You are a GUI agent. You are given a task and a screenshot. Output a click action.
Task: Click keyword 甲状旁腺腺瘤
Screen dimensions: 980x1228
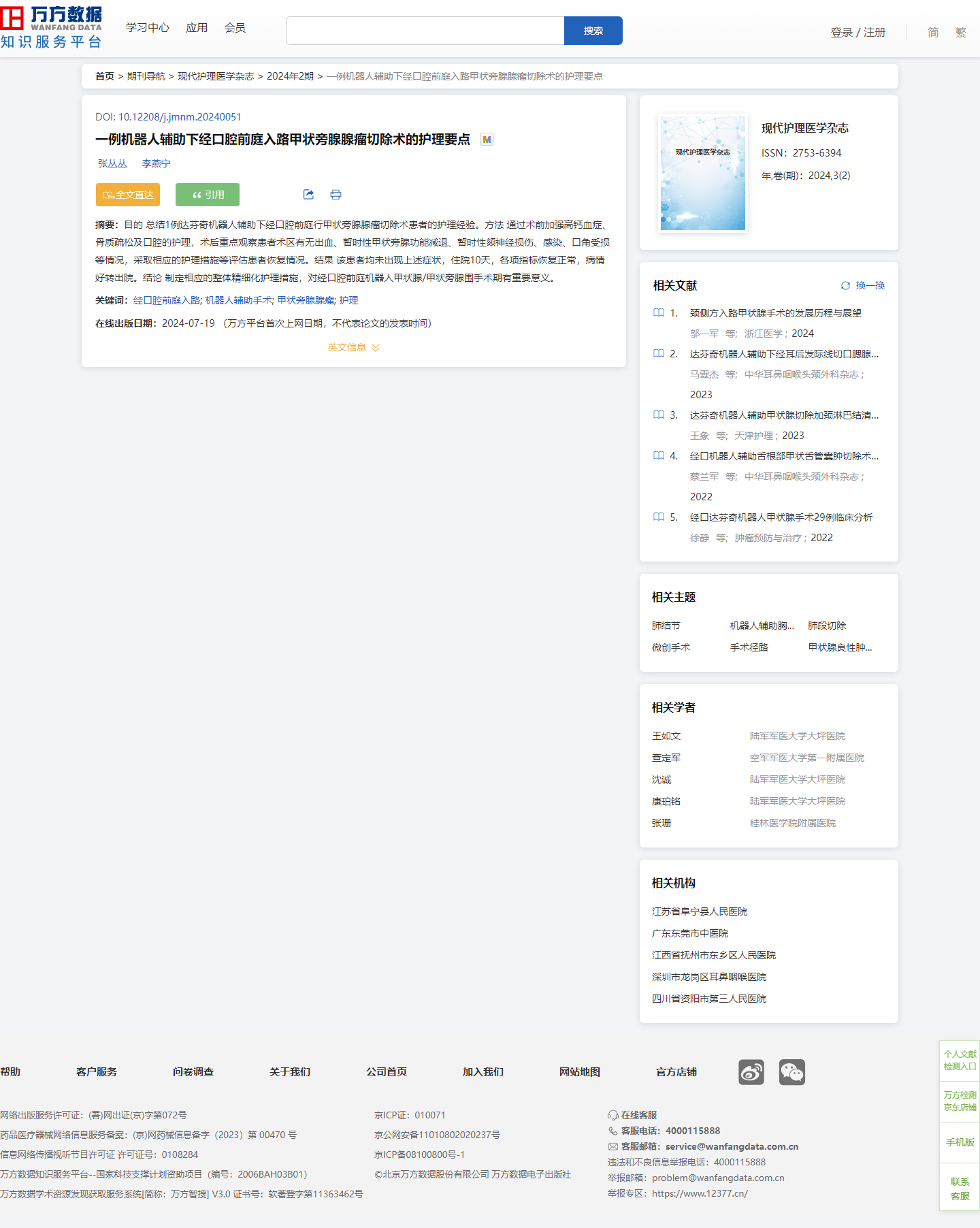coord(306,300)
